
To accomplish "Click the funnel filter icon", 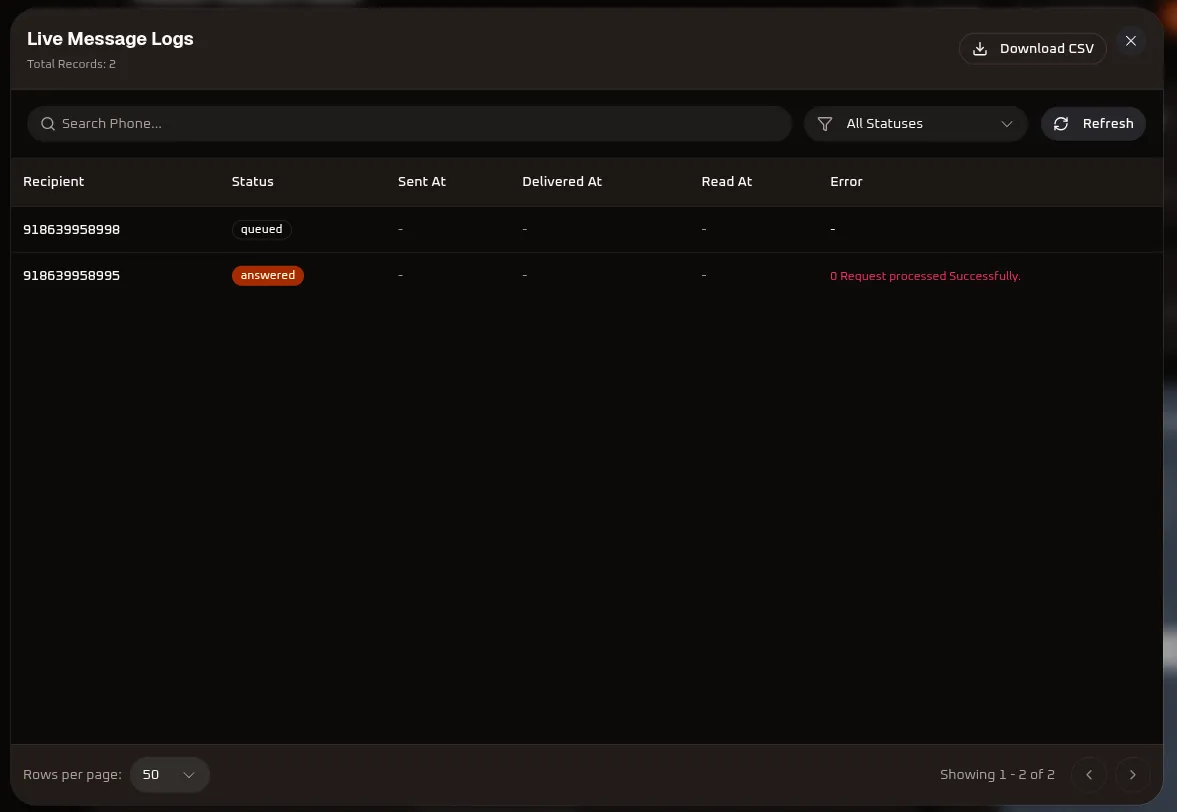I will coord(824,124).
